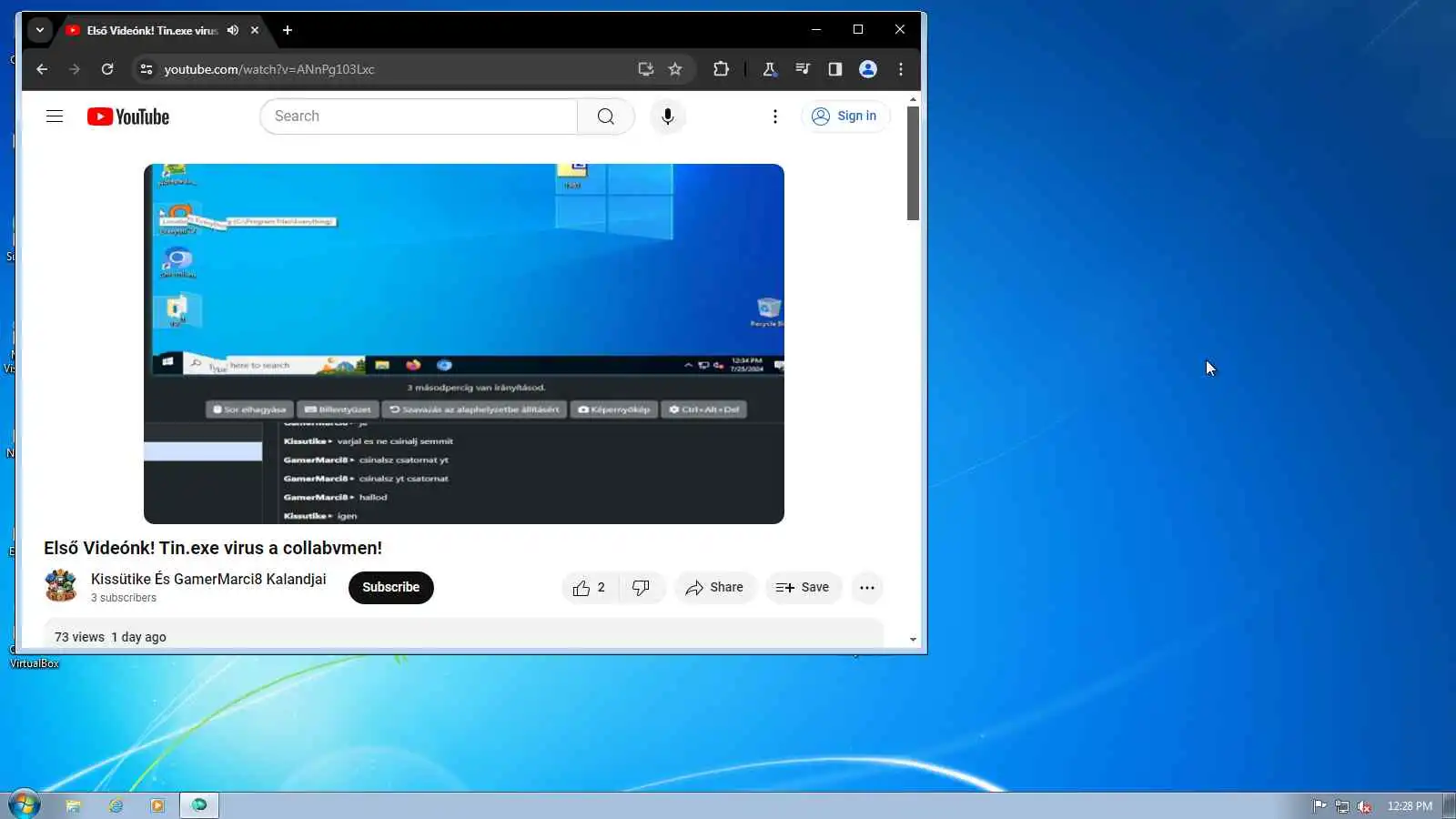Open a new browser tab

(x=288, y=30)
